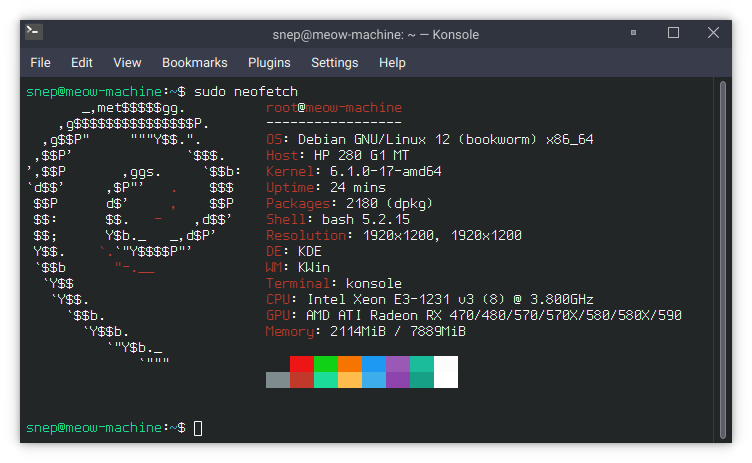Click the terminal vertical scrollbar

(723, 260)
